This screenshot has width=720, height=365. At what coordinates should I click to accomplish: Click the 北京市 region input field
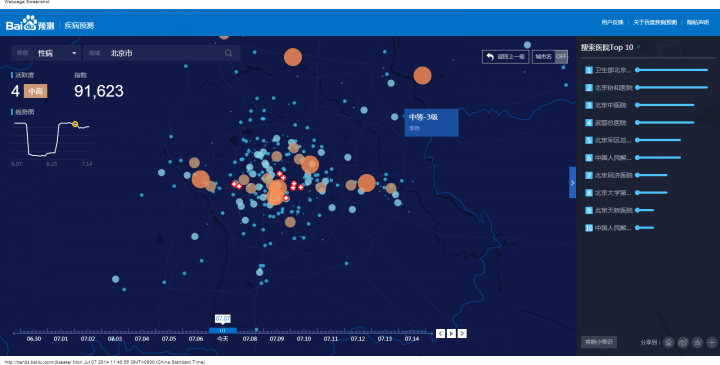[x=162, y=53]
